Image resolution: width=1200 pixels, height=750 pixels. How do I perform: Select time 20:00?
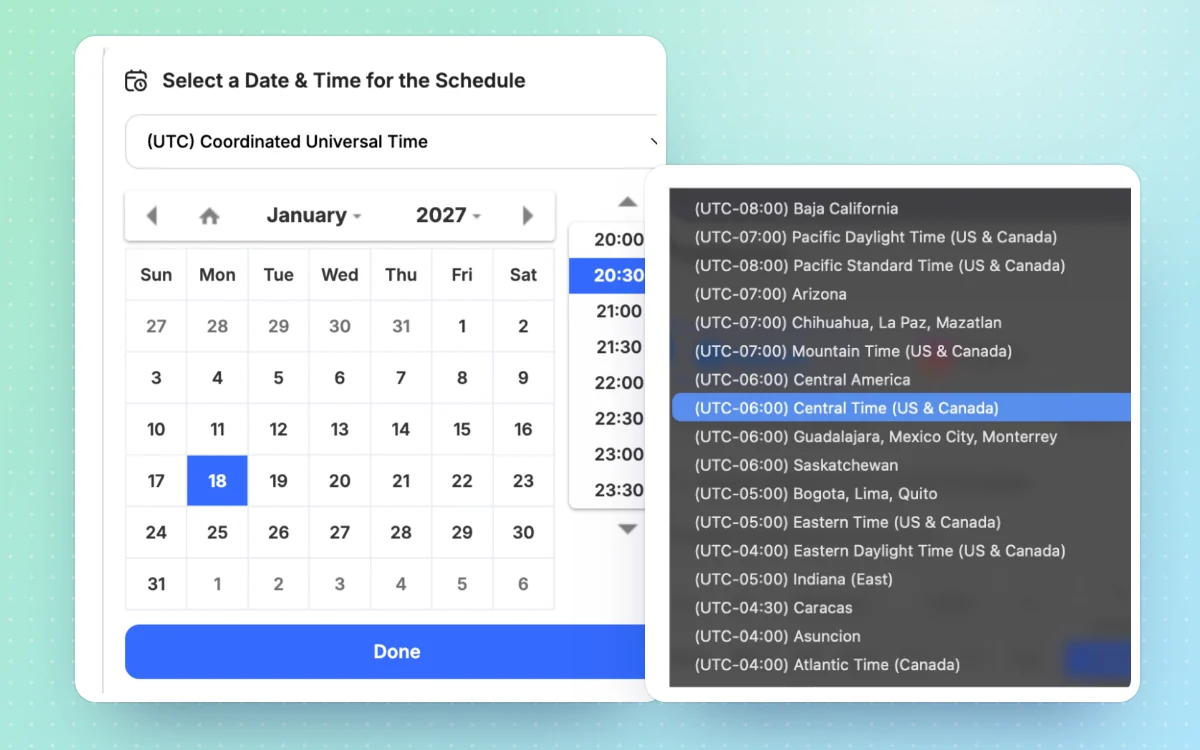coord(608,240)
